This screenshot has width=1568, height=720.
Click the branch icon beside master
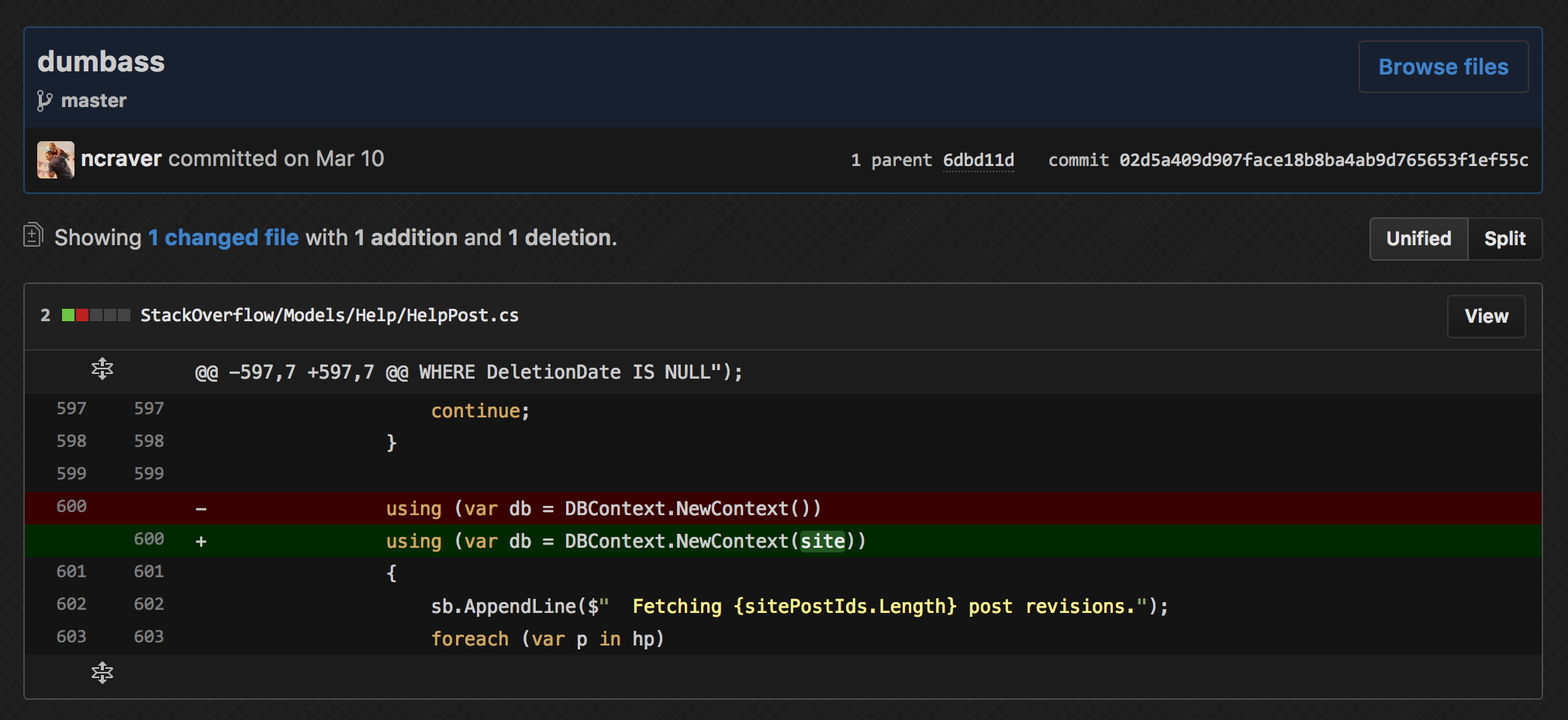pos(44,101)
